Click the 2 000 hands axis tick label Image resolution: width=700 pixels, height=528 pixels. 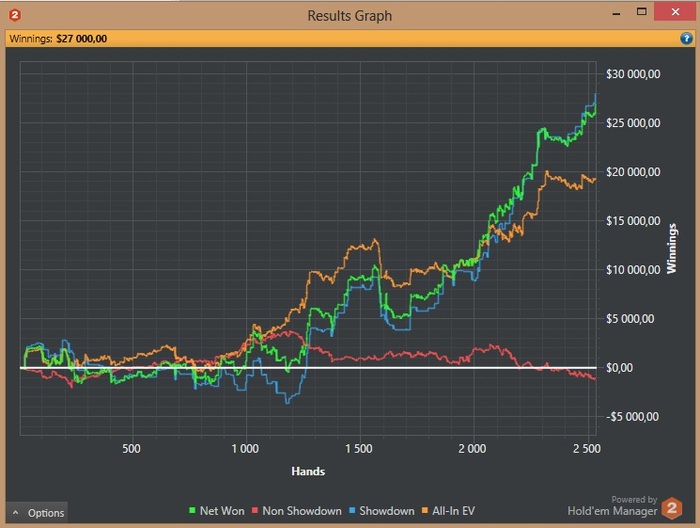click(x=472, y=448)
